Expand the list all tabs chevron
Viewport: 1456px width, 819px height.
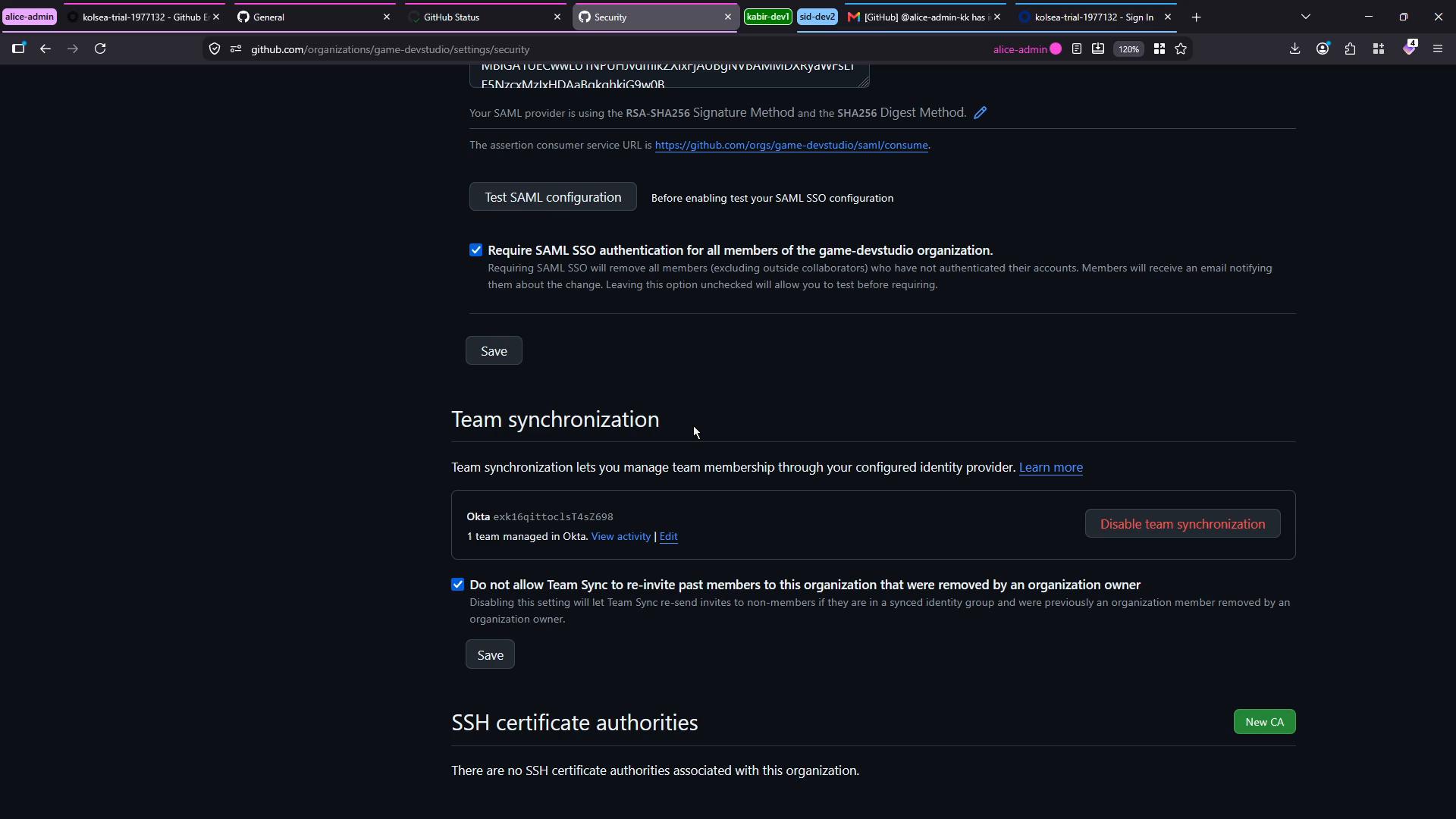[1305, 17]
